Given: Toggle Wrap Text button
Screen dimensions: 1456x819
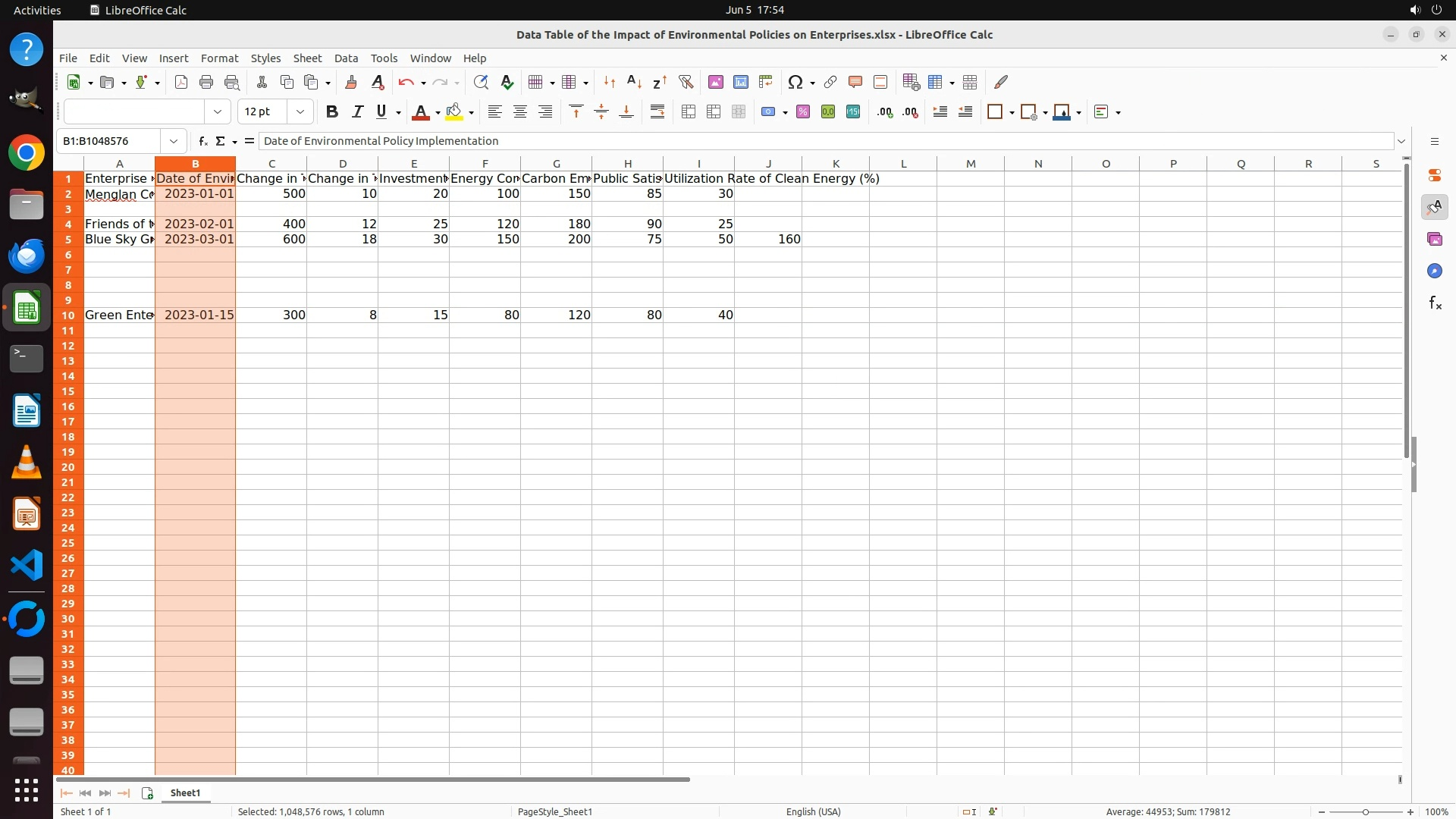Looking at the screenshot, I should 657,112.
